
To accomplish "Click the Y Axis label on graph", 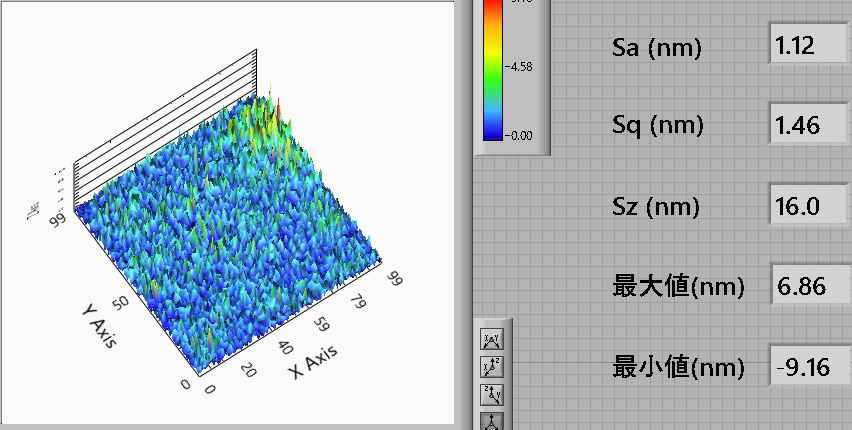I will click(98, 323).
